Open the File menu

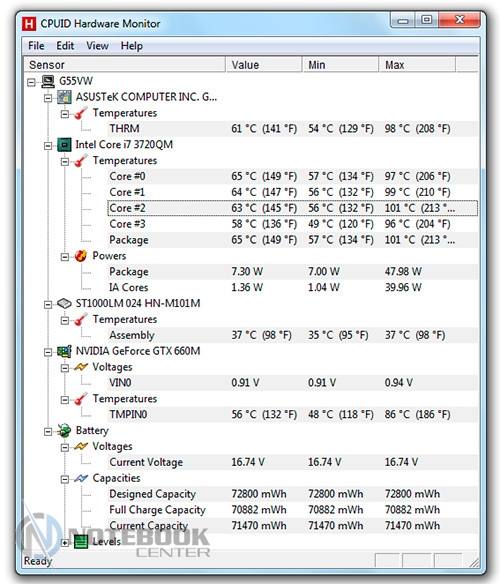click(36, 46)
